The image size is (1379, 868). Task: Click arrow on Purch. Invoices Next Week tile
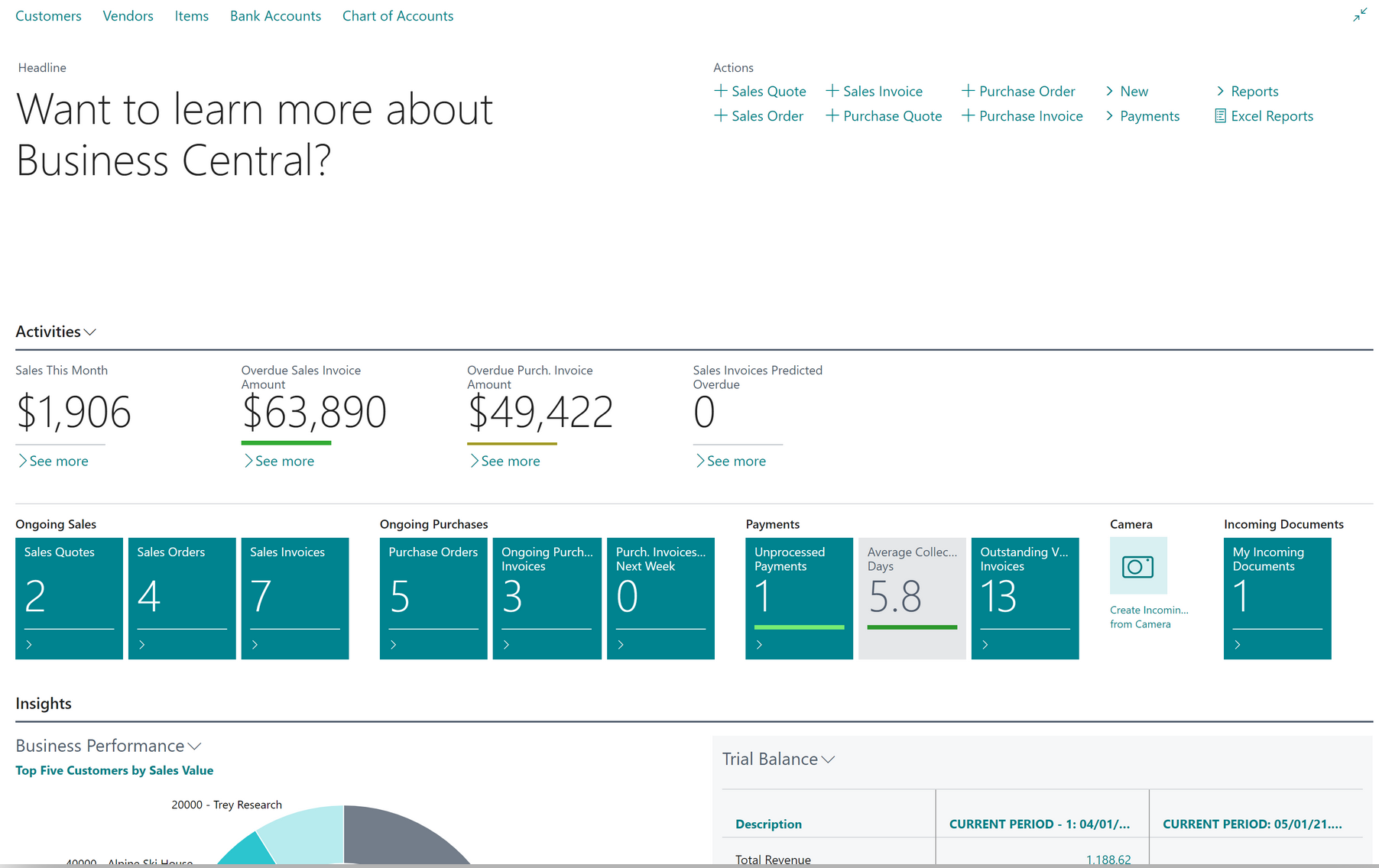(x=621, y=645)
